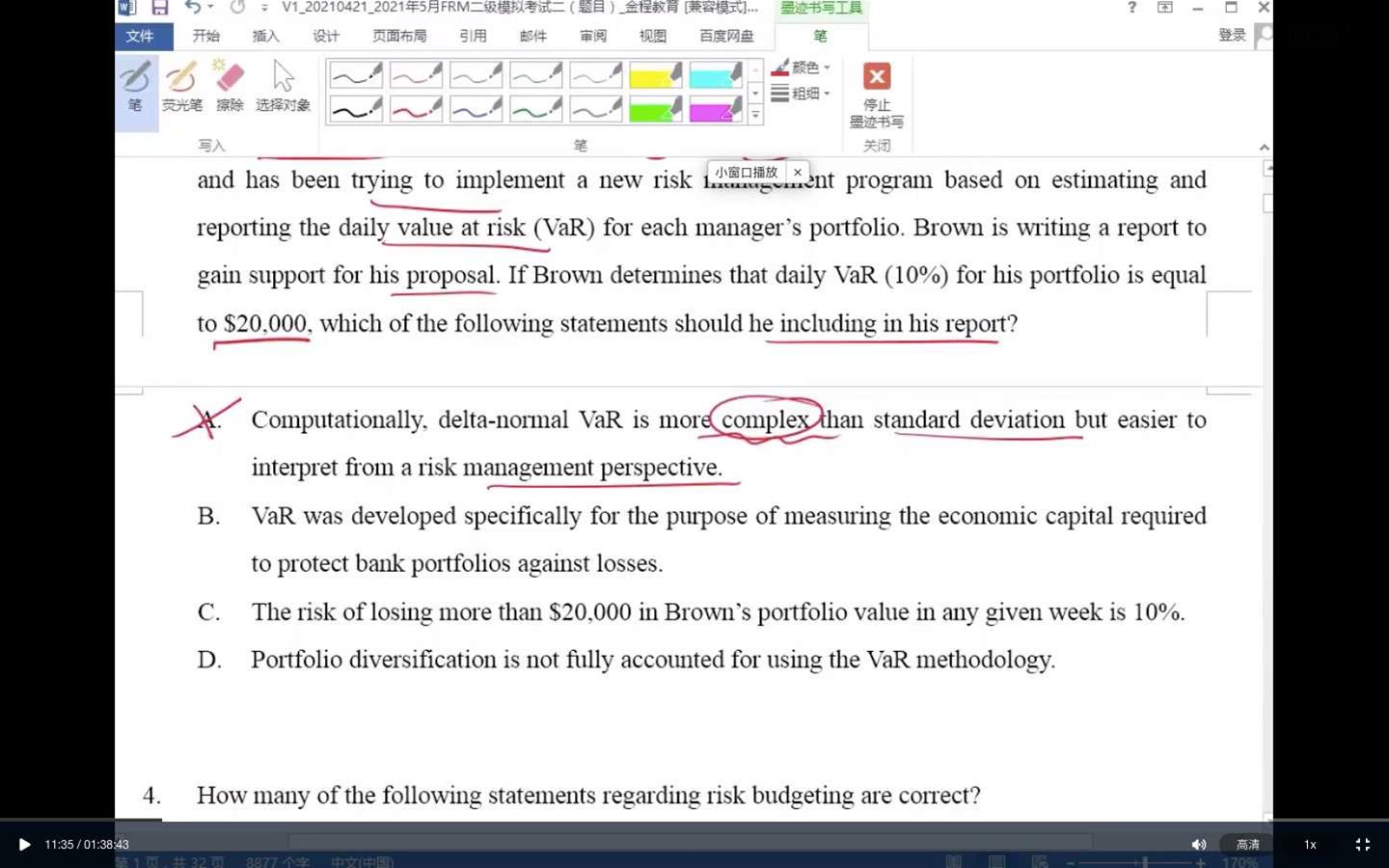Choose the cyan highlighter pen style

715,74
